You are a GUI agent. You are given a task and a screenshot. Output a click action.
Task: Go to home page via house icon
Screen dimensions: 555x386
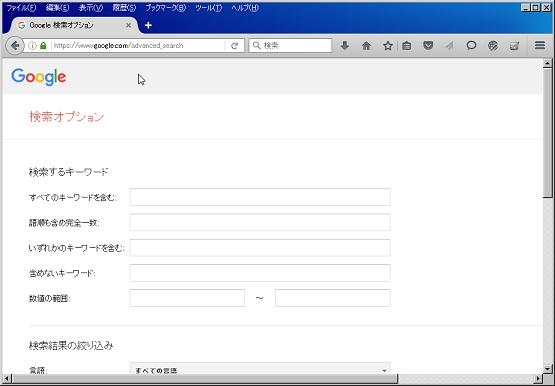pyautogui.click(x=366, y=45)
